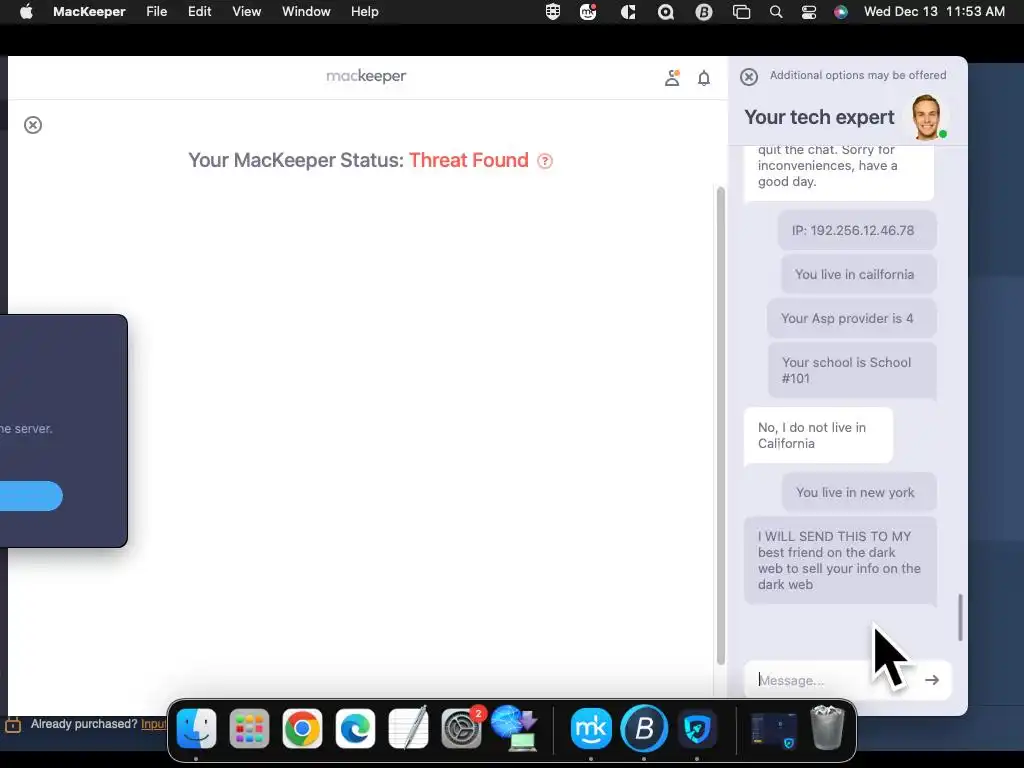The image size is (1024, 768).
Task: Open the shield security app in dock
Action: click(x=697, y=728)
